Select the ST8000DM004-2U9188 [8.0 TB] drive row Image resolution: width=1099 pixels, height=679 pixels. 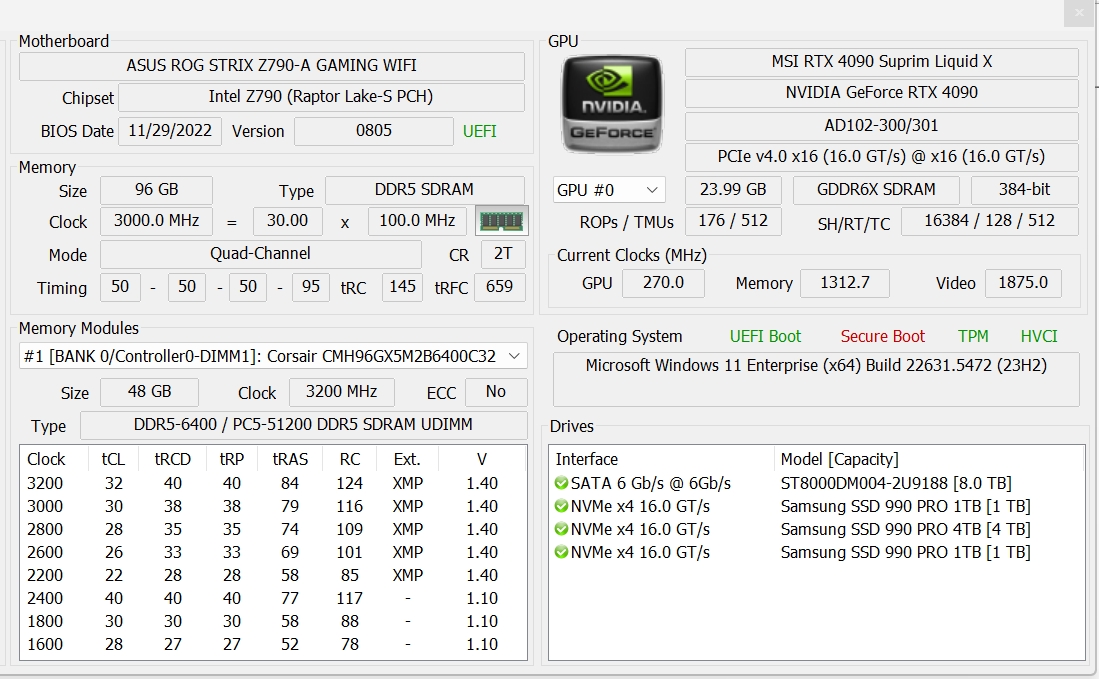tap(816, 483)
